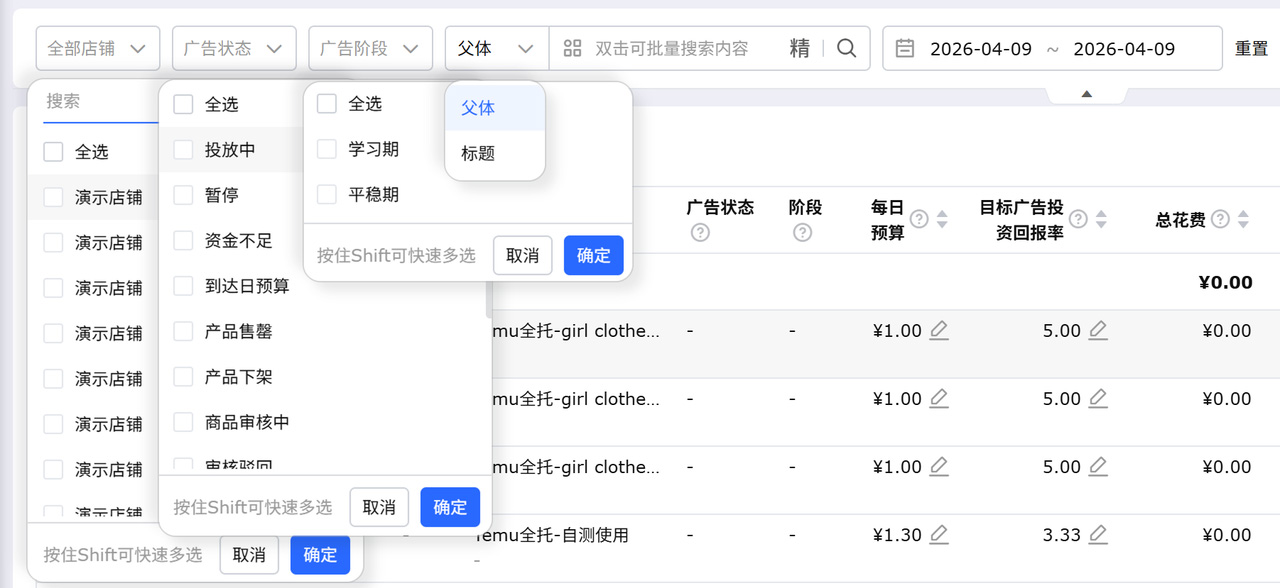
Task: Open the calendar icon in date range
Action: click(x=905, y=48)
